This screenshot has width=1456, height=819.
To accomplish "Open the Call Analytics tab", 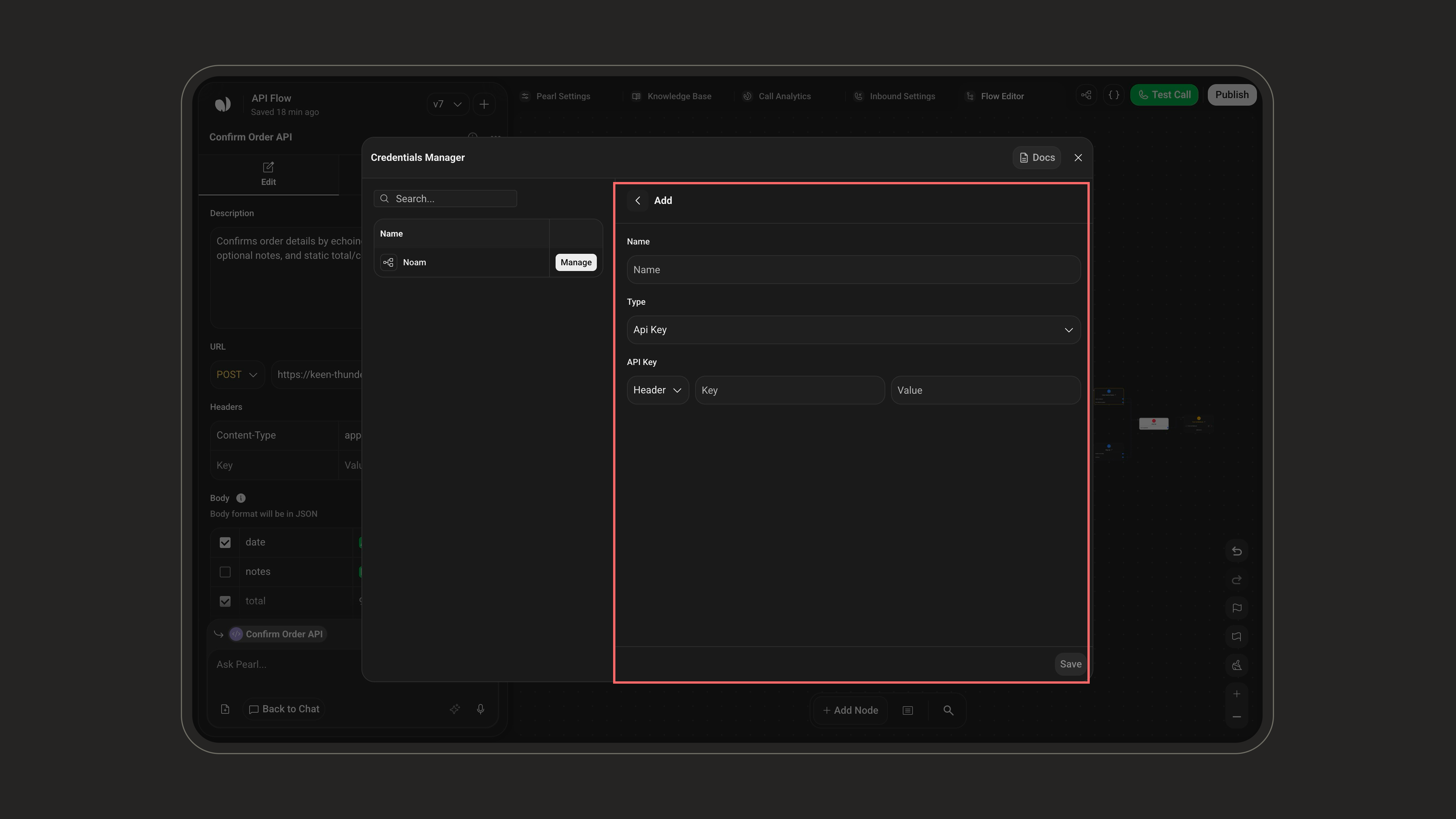I will 777,96.
